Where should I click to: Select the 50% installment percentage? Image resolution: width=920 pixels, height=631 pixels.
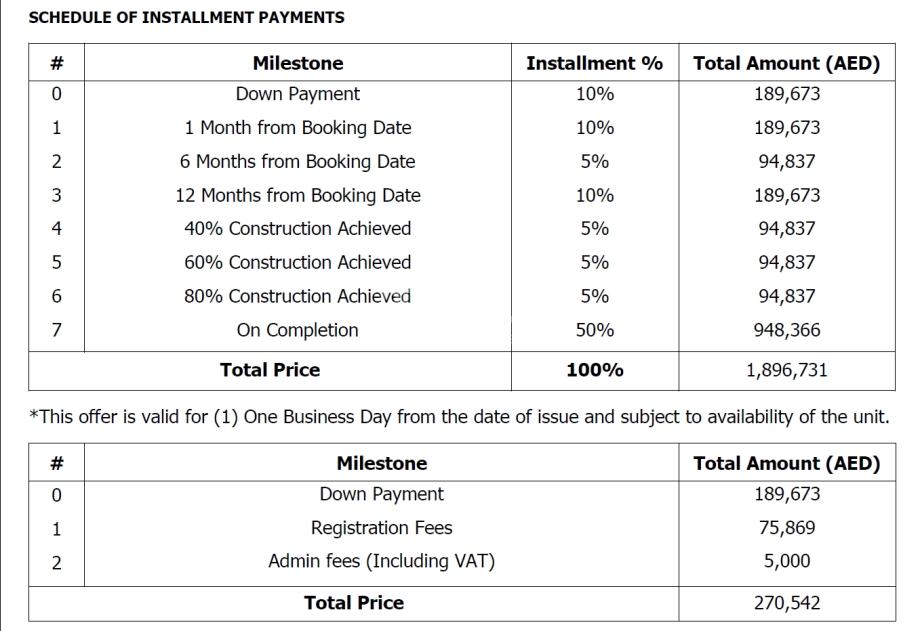pos(594,330)
